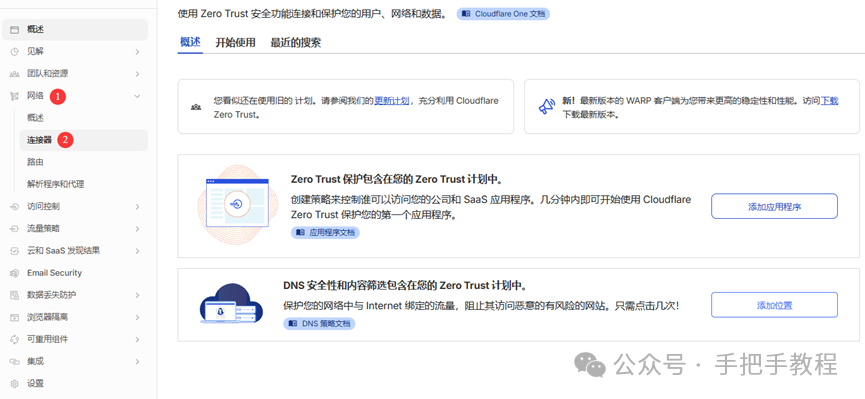Expand the 流量策略 chevron
Viewport: 865px width, 399px height.
coord(137,228)
